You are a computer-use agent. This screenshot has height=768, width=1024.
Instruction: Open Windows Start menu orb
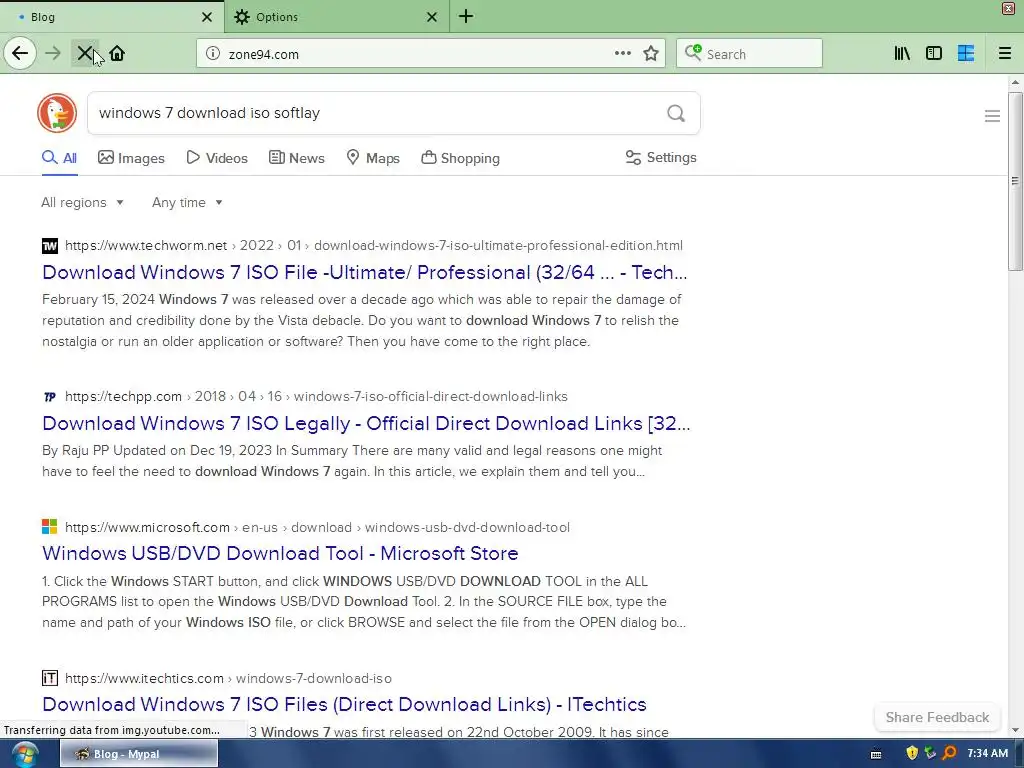click(x=25, y=754)
